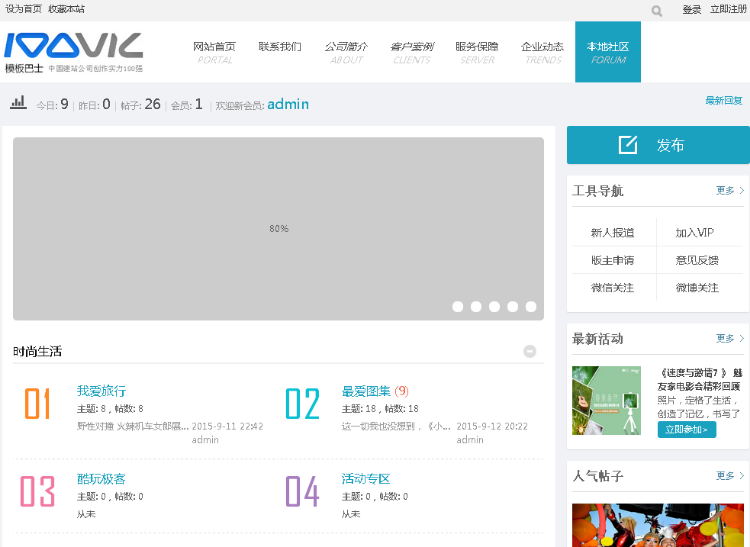This screenshot has width=750, height=547.
Task: Open the 最新活动 event thumbnail
Action: pyautogui.click(x=607, y=401)
